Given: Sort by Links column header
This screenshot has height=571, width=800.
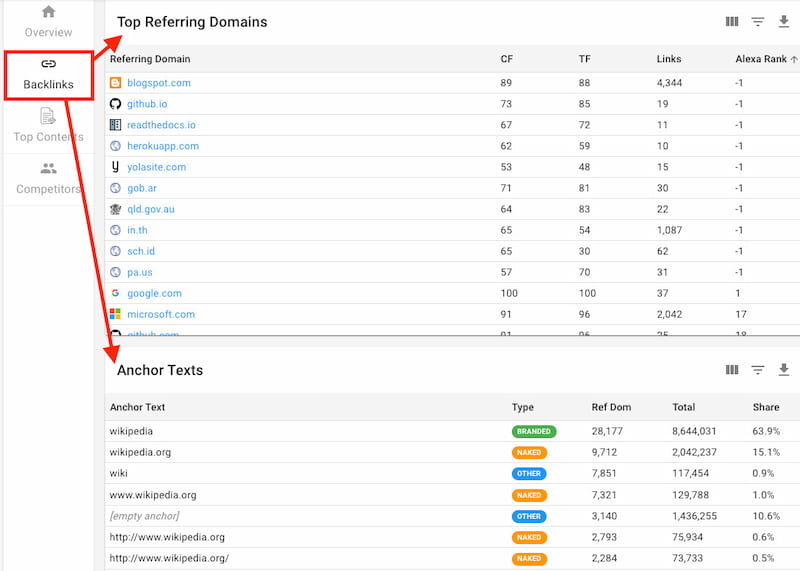Looking at the screenshot, I should coord(668,59).
